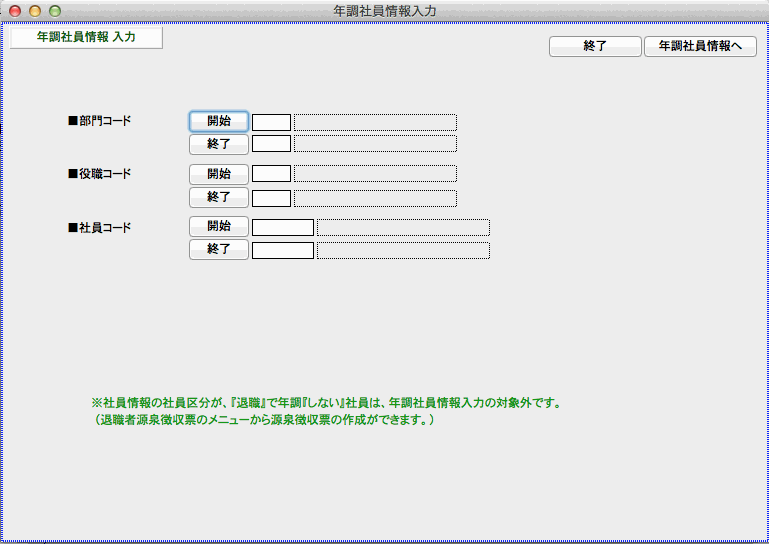Focus the 社員コード end code input field
The image size is (769, 544).
(282, 250)
